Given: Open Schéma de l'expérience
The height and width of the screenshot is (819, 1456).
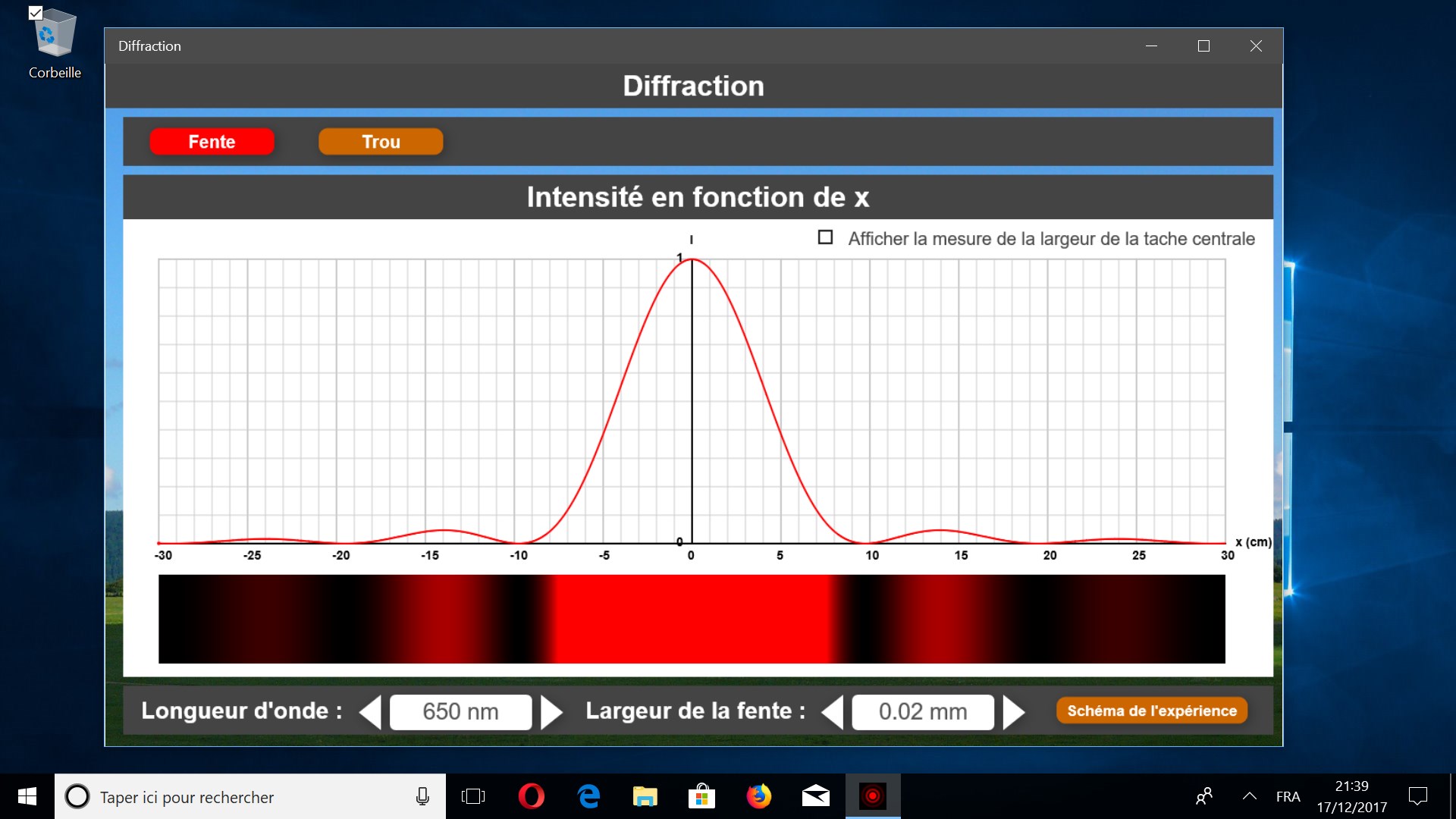Looking at the screenshot, I should (x=1151, y=711).
